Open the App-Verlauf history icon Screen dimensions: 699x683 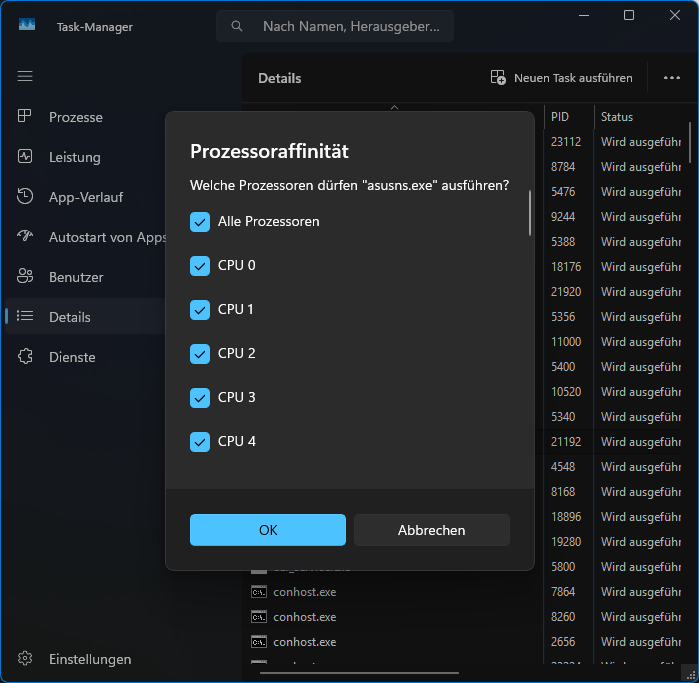pyautogui.click(x=25, y=197)
